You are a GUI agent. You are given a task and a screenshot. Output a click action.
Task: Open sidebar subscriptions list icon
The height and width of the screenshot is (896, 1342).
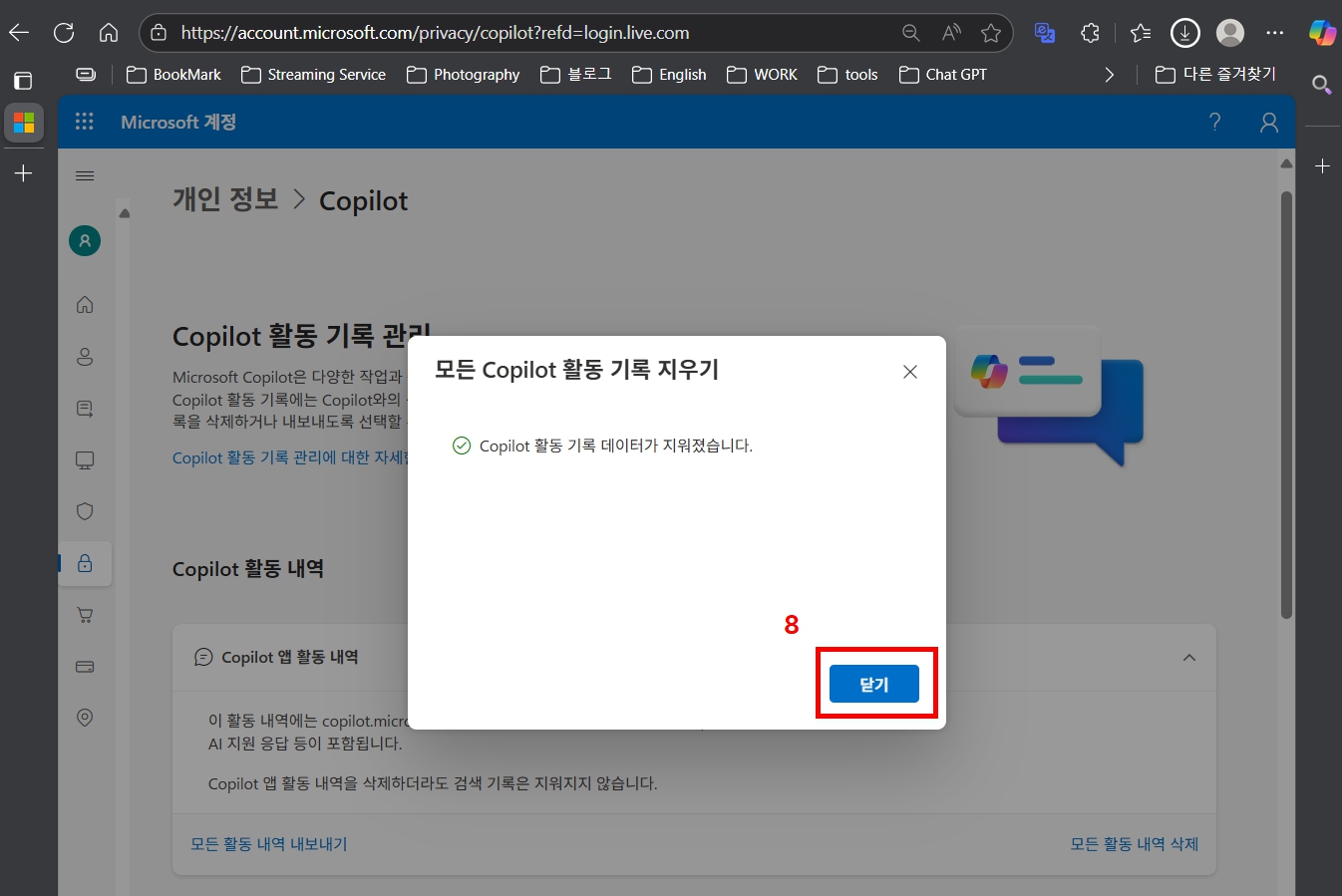pos(85,409)
